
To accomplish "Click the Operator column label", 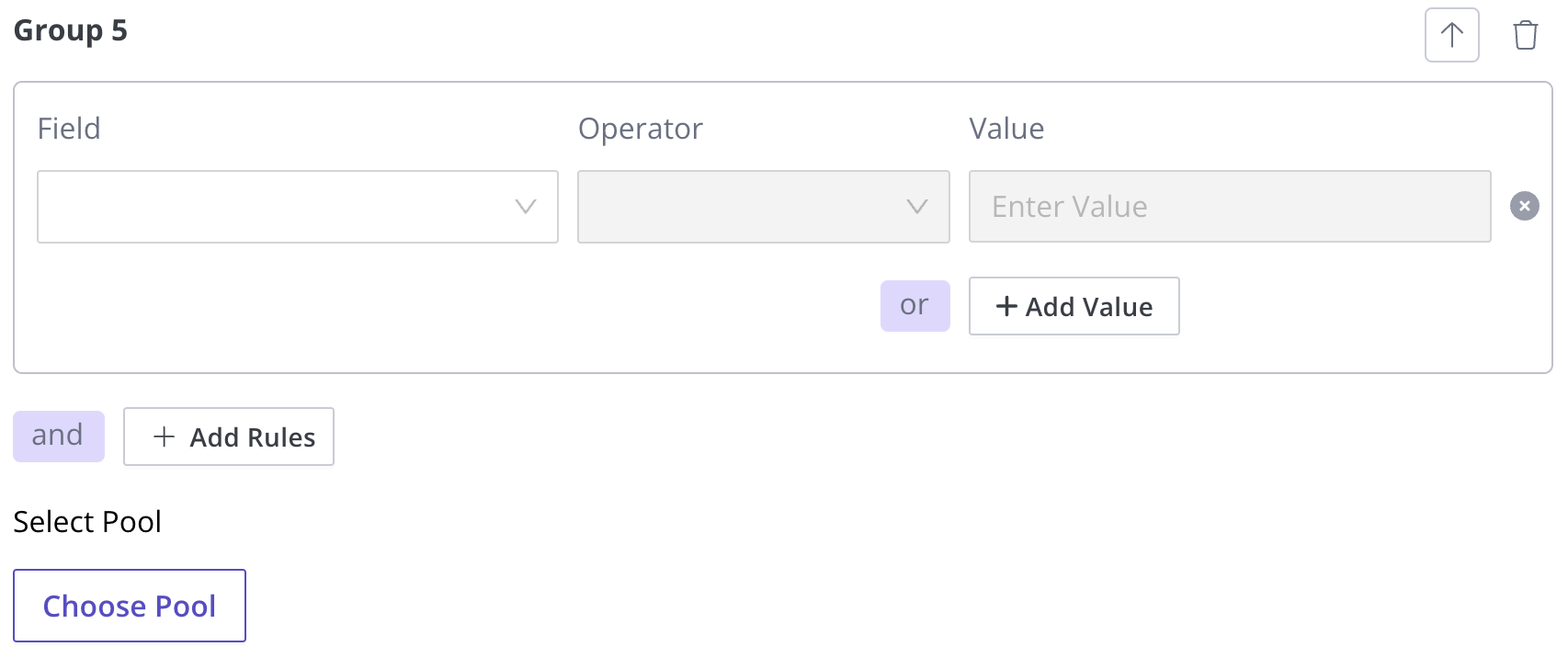I will coord(640,129).
